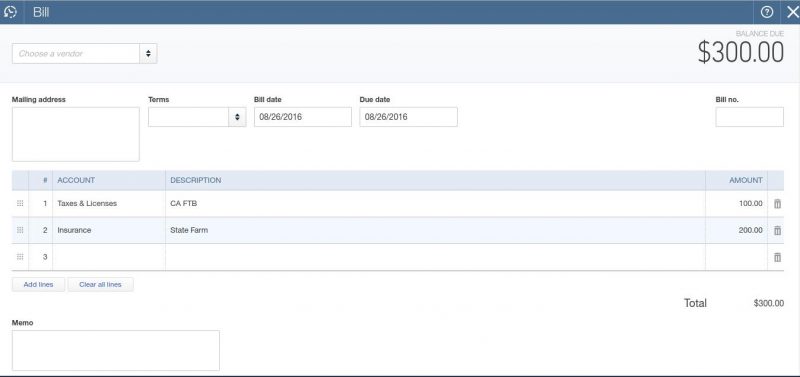
Task: Grab the drag handle for line 3
Action: pyautogui.click(x=20, y=257)
